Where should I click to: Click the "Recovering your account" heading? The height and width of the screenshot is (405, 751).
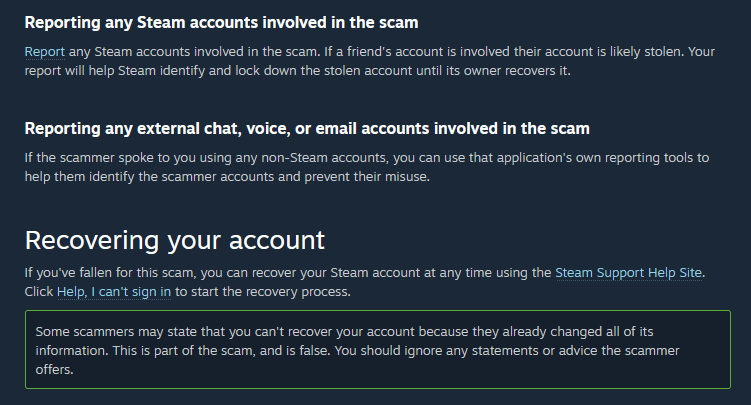click(175, 241)
